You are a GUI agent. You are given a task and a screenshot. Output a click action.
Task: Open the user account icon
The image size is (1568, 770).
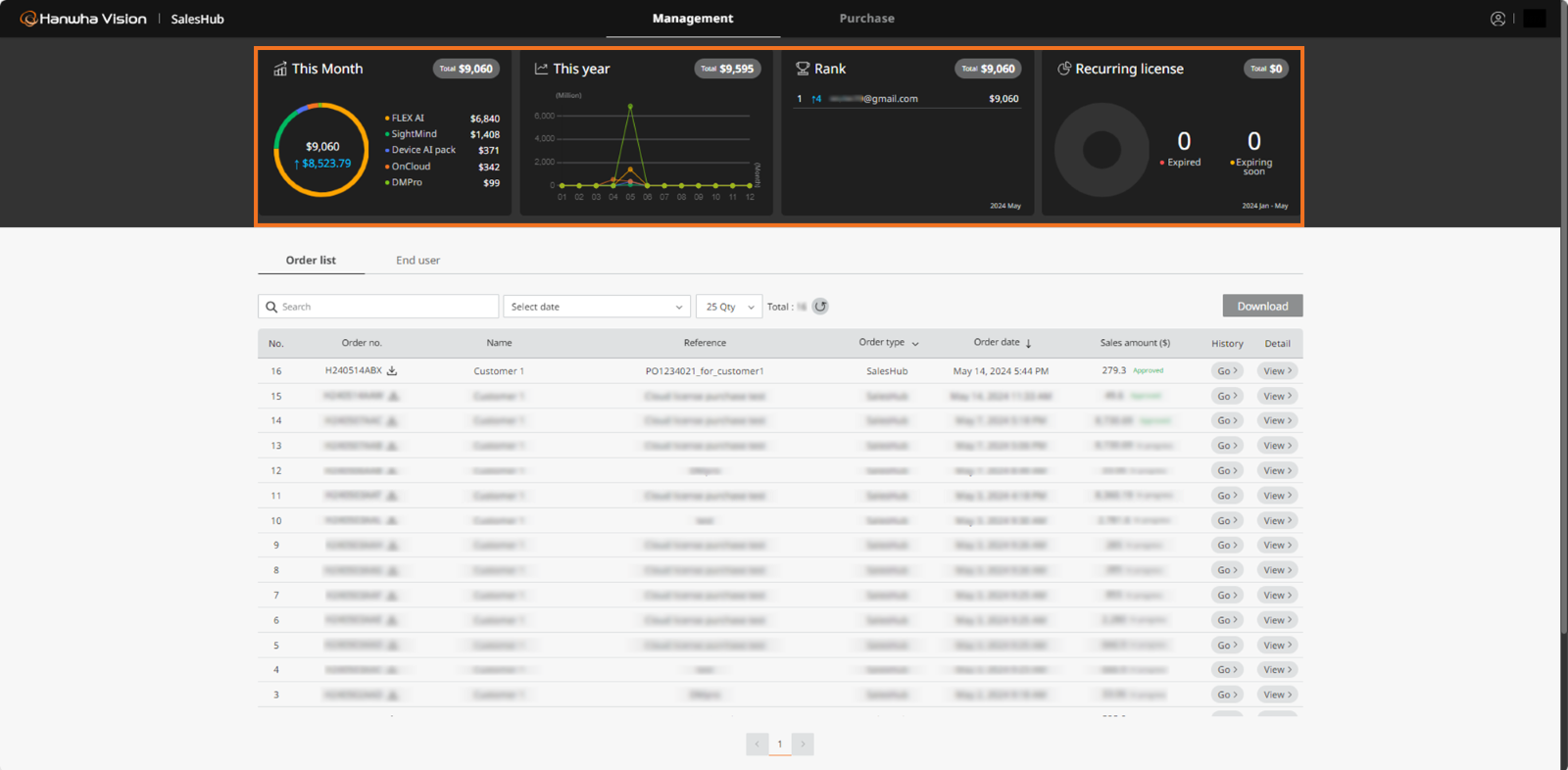[1497, 19]
